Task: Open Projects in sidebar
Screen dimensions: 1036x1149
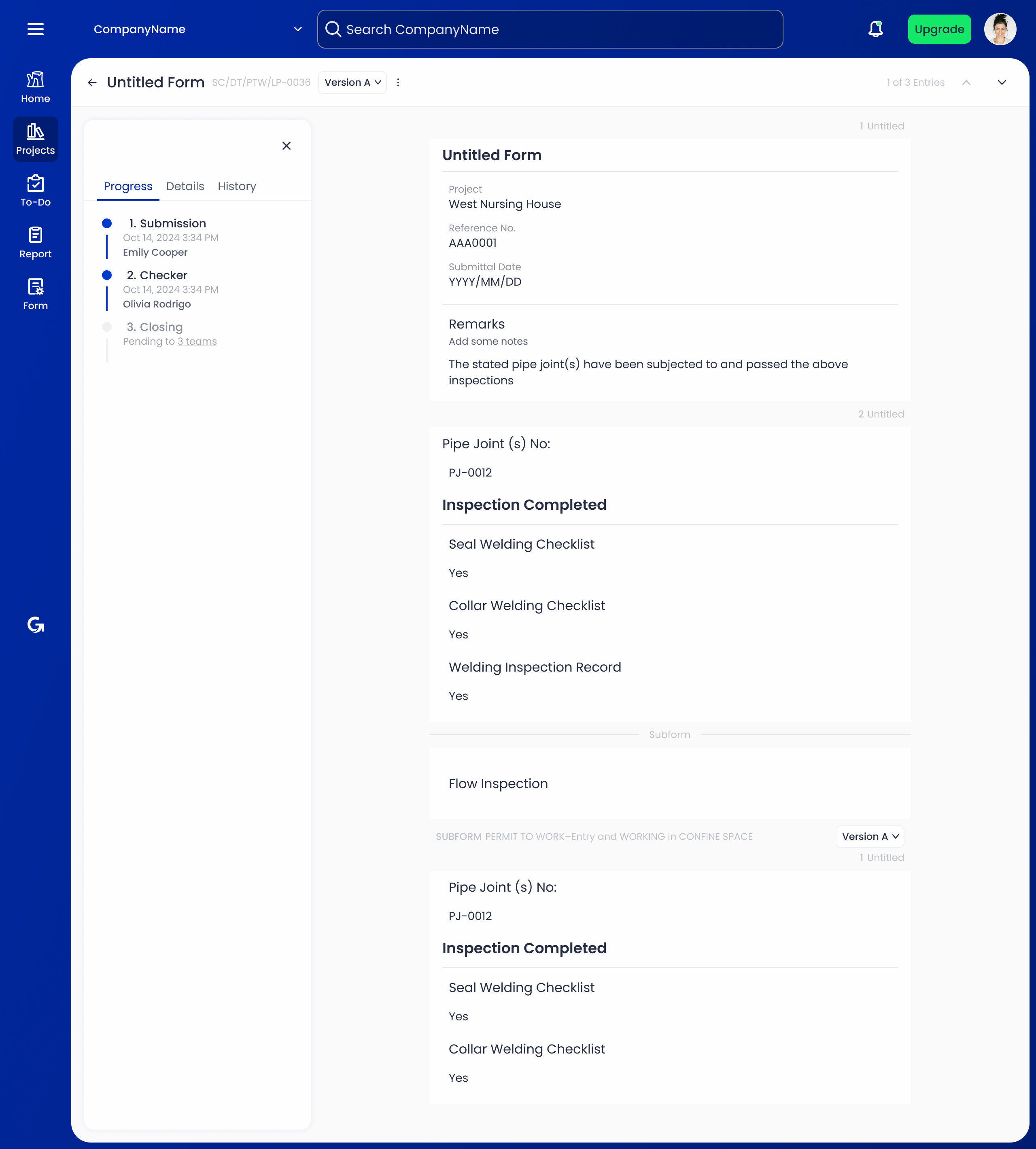Action: 35,140
